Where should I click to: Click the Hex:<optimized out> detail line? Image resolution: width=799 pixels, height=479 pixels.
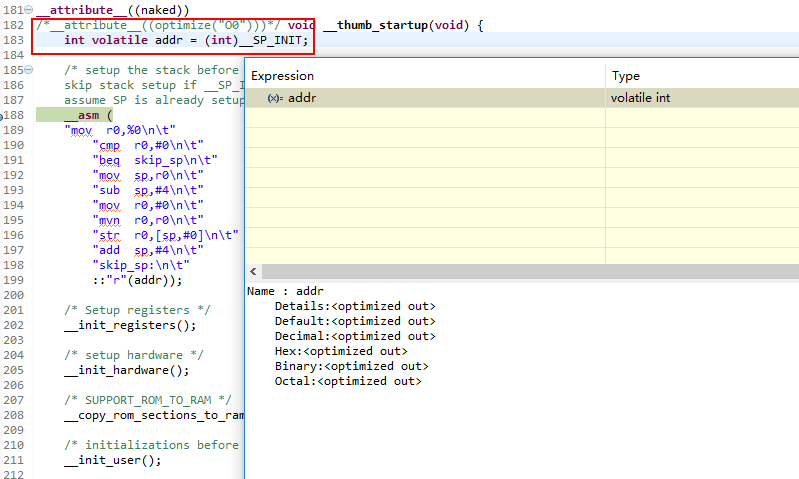point(341,351)
